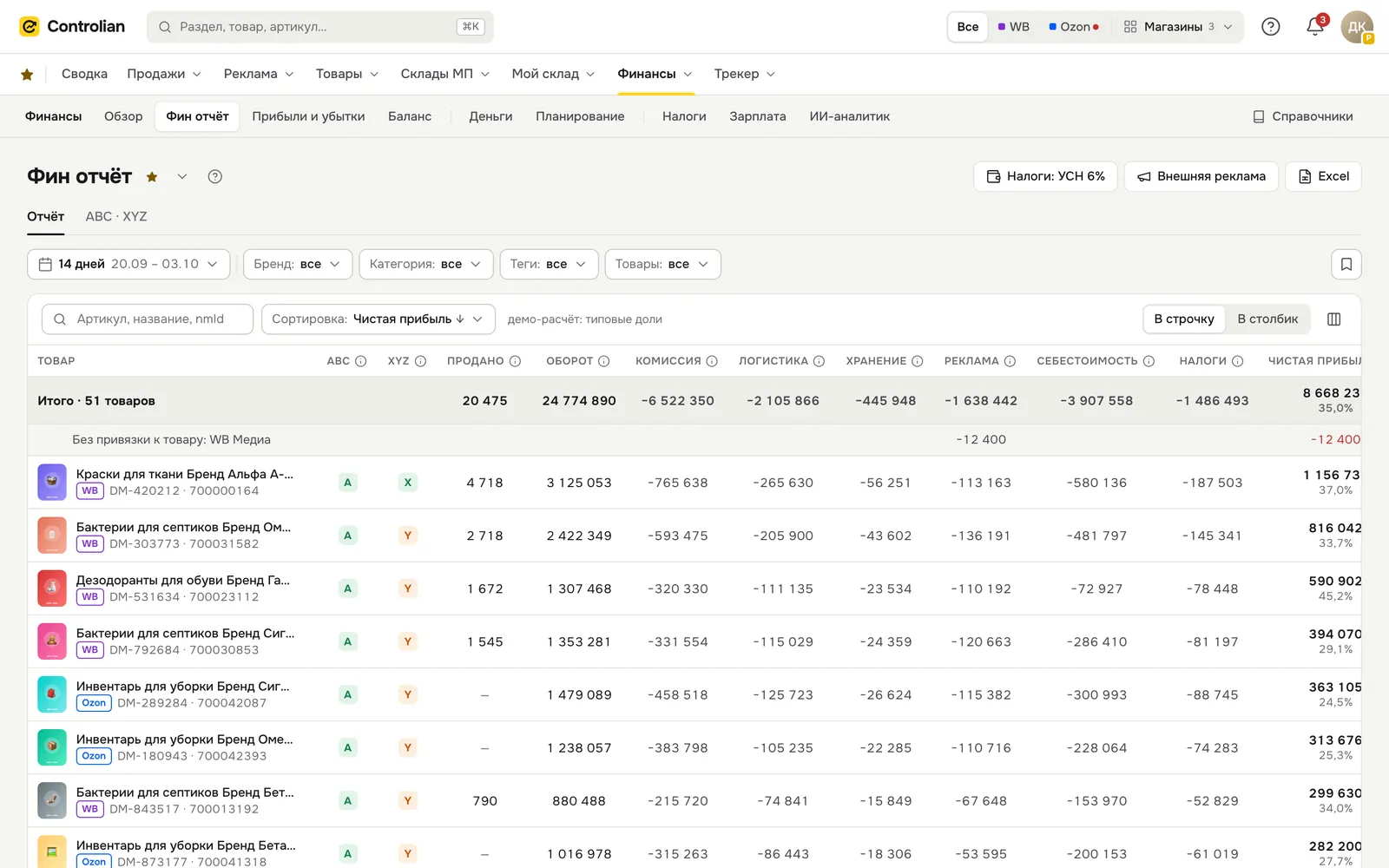Show info for ХРАНЕНИЕ column

917,361
